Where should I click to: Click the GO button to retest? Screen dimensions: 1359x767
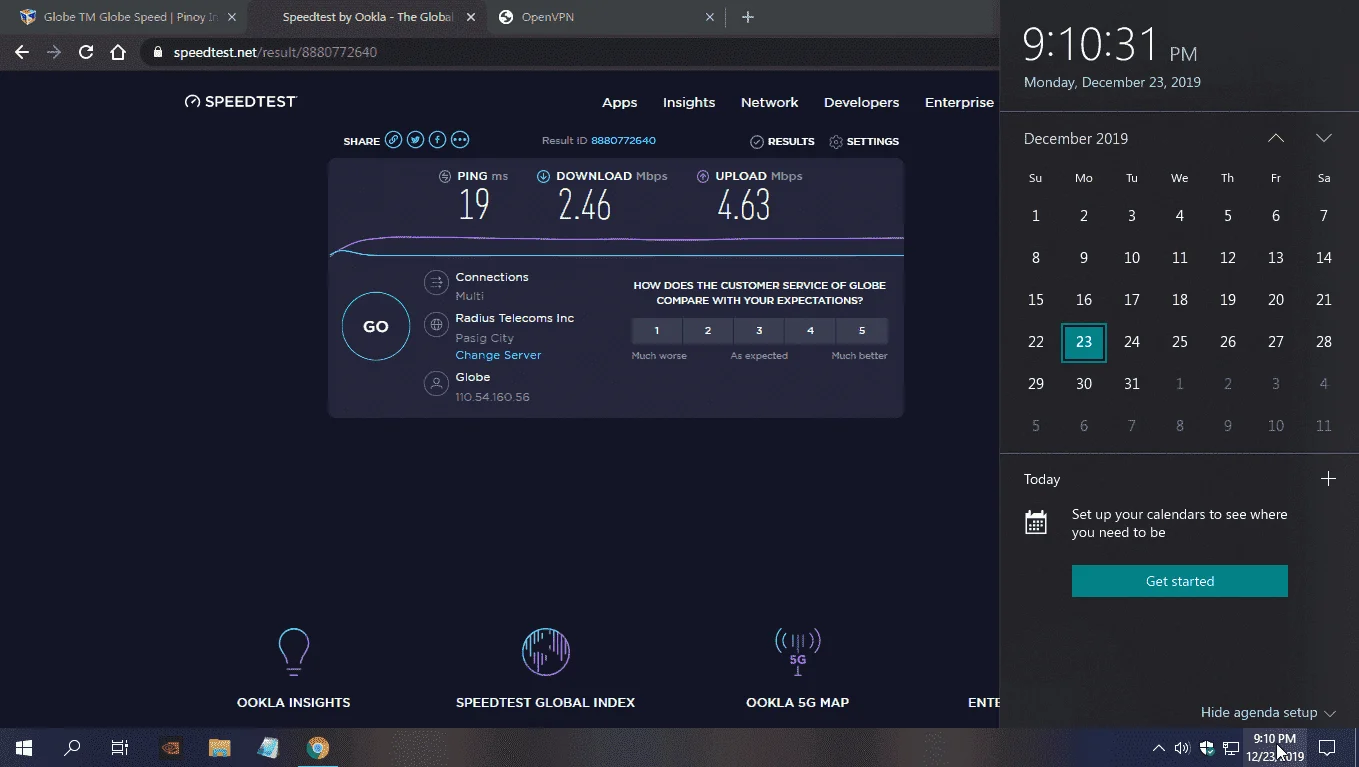376,326
